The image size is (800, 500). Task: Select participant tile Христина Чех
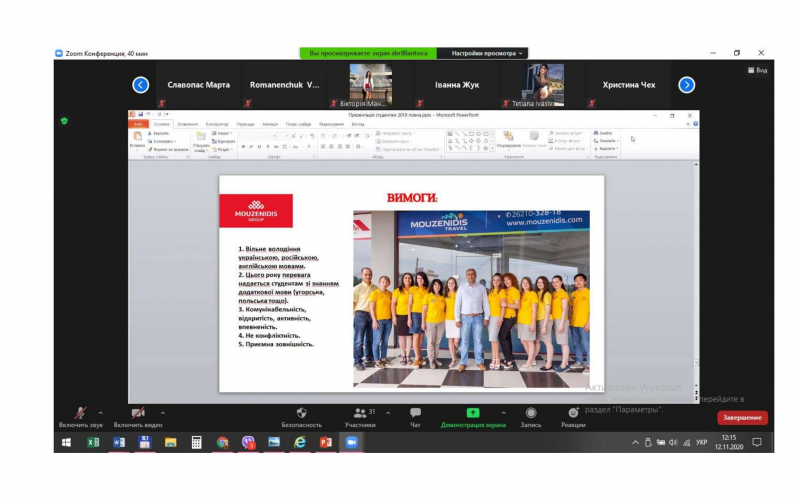(x=629, y=85)
